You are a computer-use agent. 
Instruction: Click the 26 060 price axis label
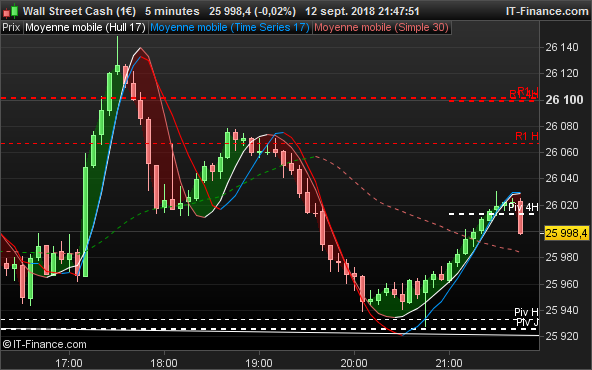[x=562, y=152]
